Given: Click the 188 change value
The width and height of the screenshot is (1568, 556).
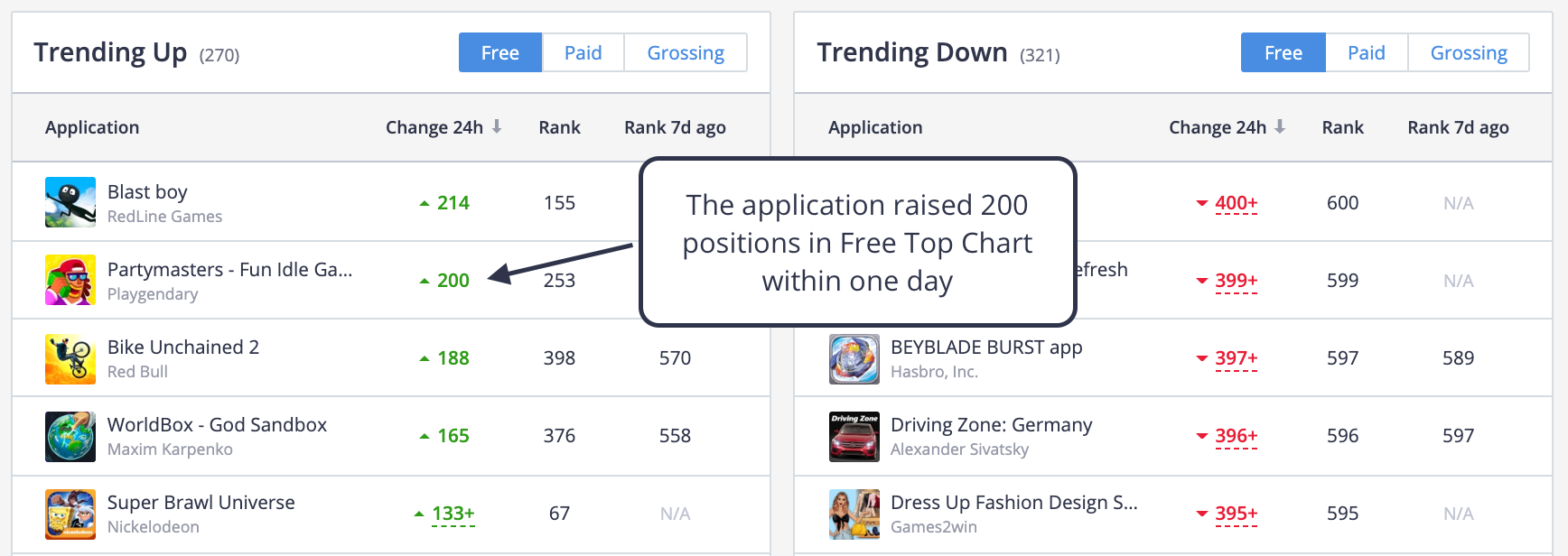Looking at the screenshot, I should click(x=453, y=358).
